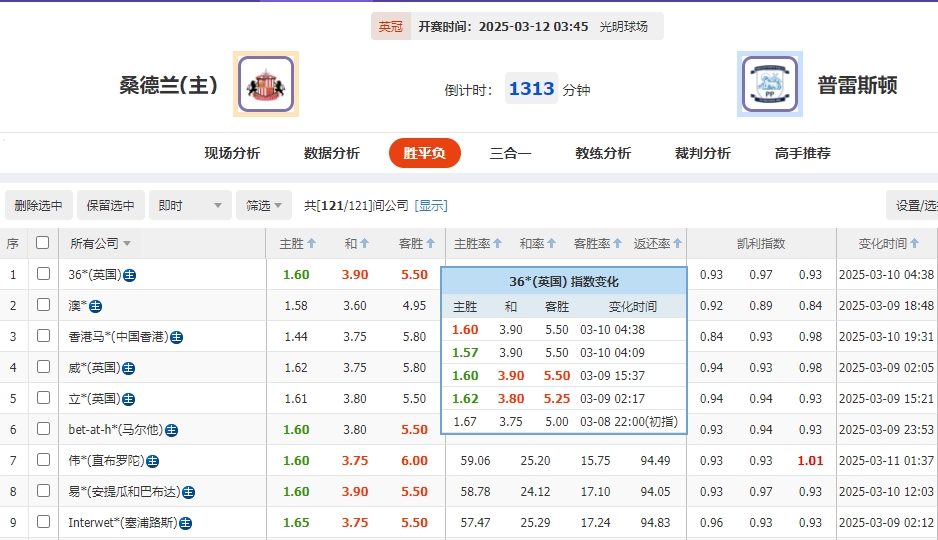
Task: Expand the 筛选 filter dropdown
Action: pyautogui.click(x=264, y=206)
